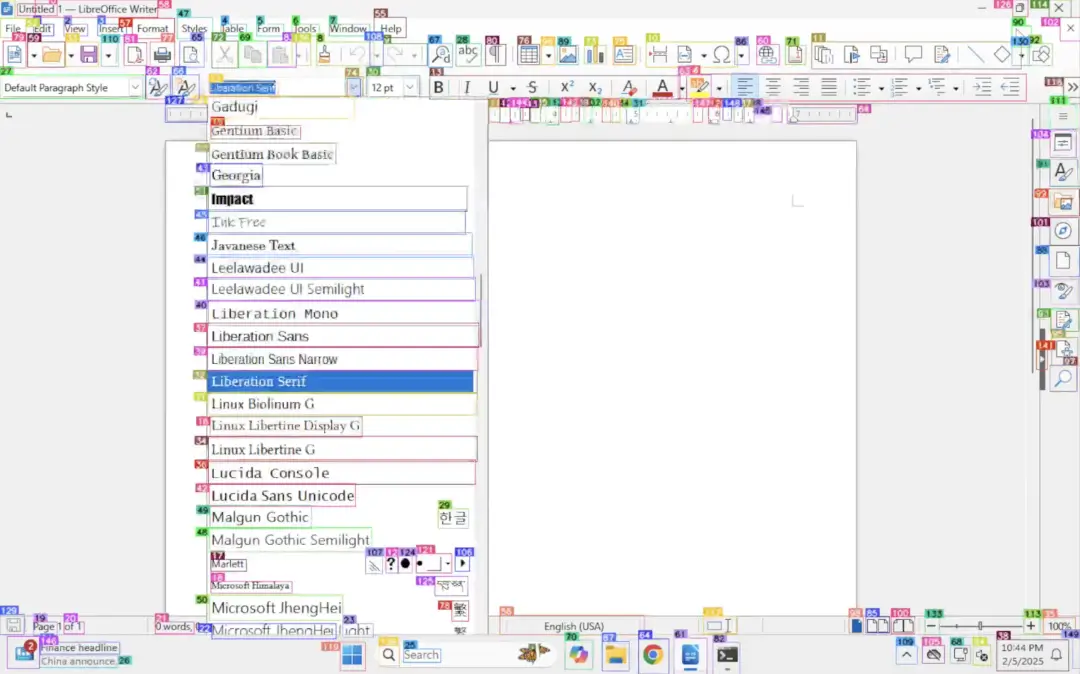Click the Clear Direct Formatting icon
Viewport: 1080px width, 674px height.
click(628, 87)
